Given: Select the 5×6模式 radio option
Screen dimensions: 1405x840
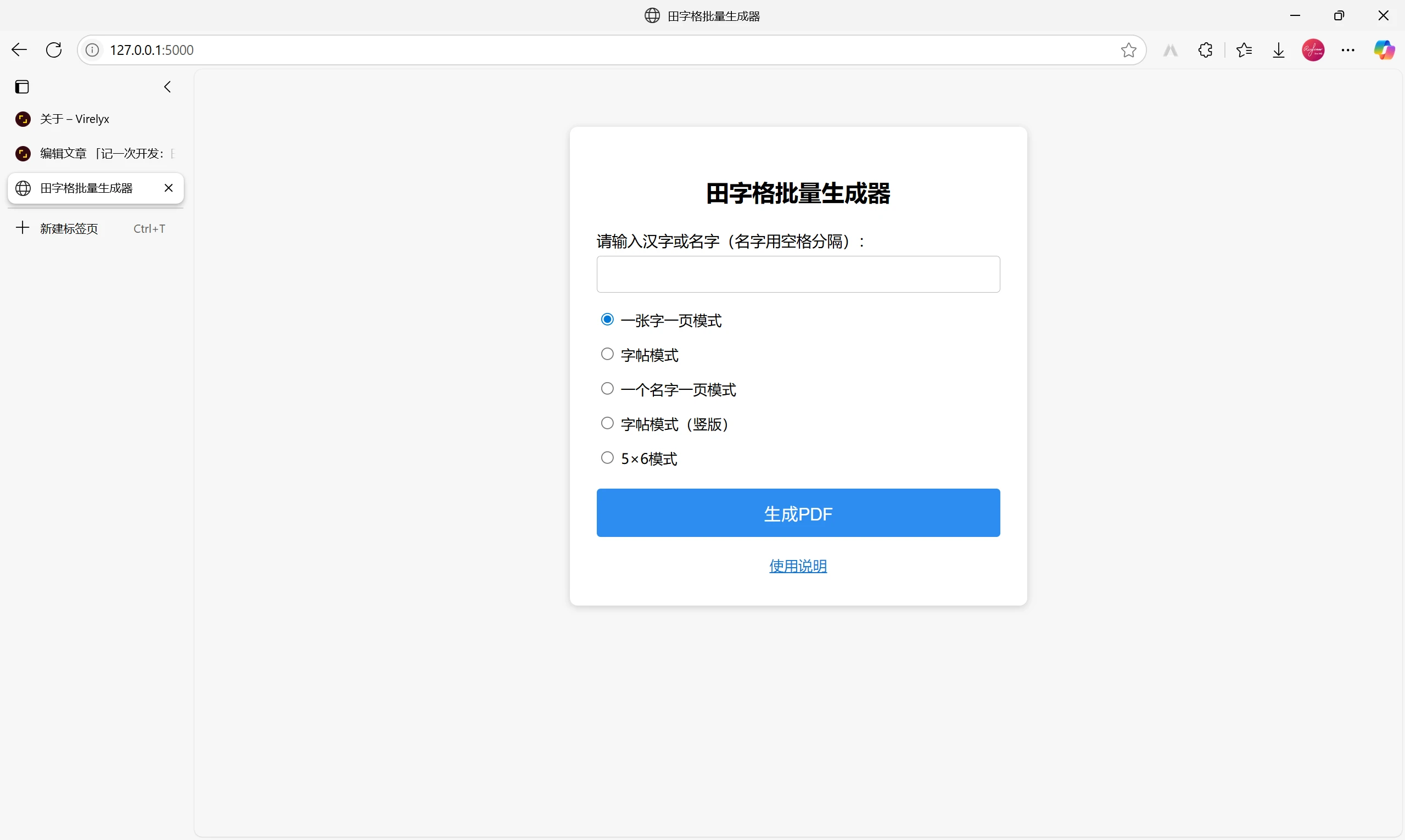Looking at the screenshot, I should coord(607,457).
